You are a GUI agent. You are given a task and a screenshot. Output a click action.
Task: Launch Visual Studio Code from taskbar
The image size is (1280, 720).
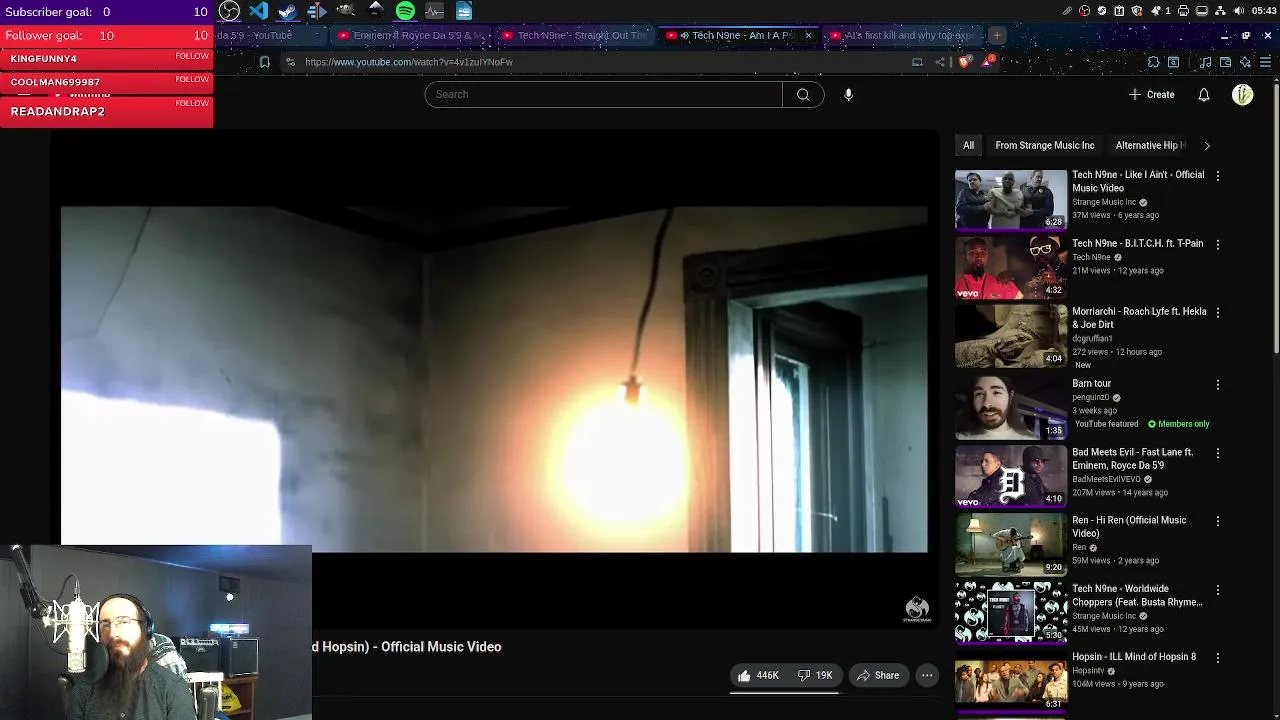pyautogui.click(x=259, y=11)
